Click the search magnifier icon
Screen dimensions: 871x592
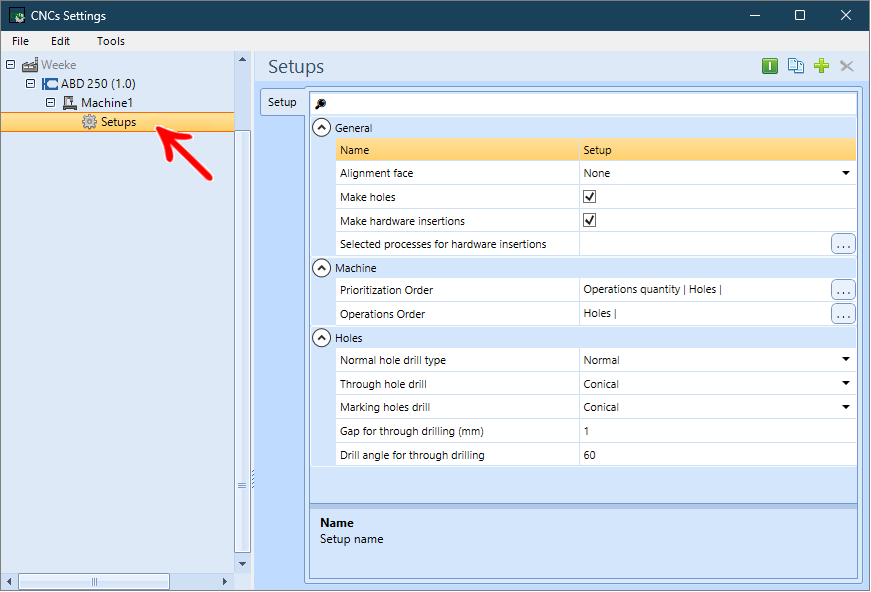[321, 103]
